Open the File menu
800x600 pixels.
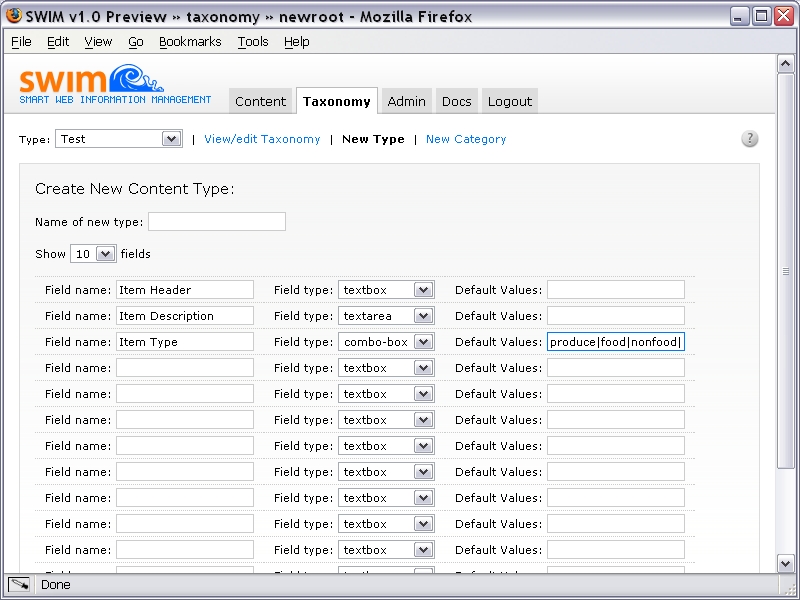(21, 42)
